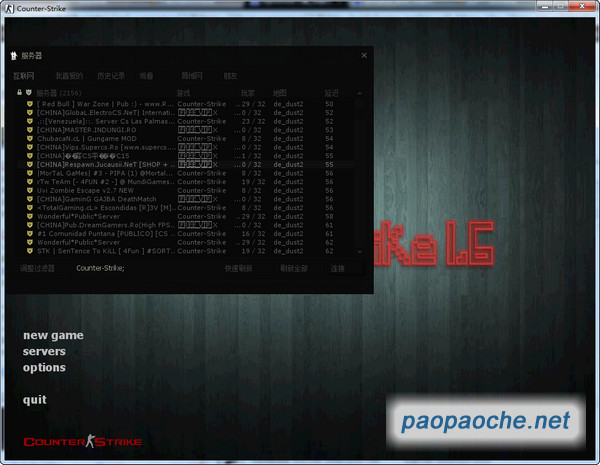Image resolution: width=600 pixels, height=465 pixels.
Task: Click shield icon beside MorTaL GaMes #3 PIPA
Action: click(29, 173)
